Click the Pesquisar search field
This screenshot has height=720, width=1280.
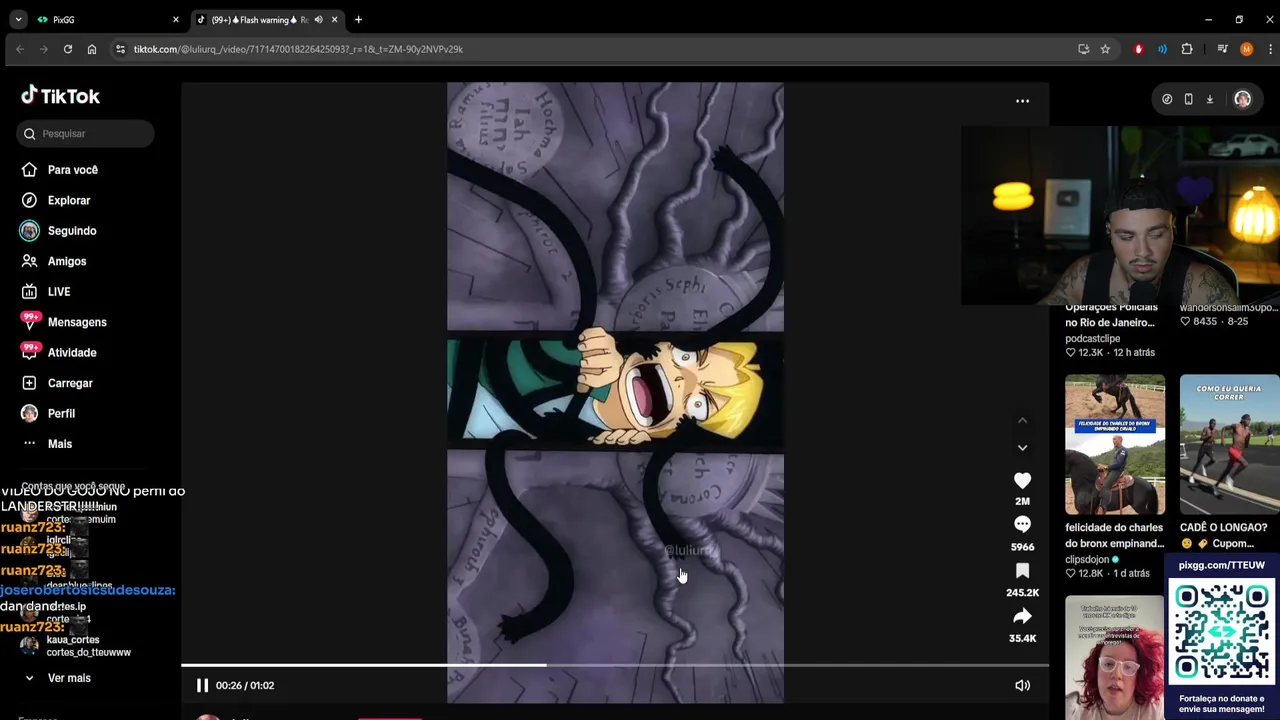tap(85, 134)
